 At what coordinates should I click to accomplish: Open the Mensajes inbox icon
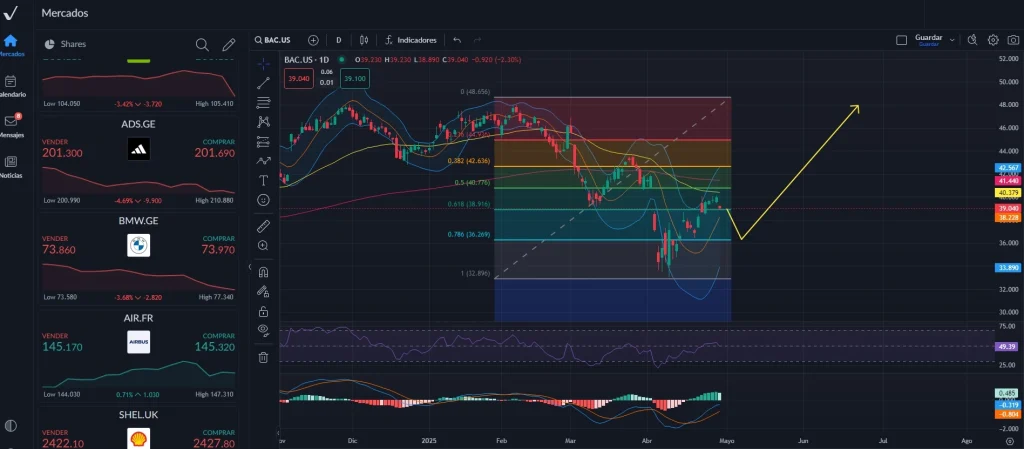click(10, 121)
